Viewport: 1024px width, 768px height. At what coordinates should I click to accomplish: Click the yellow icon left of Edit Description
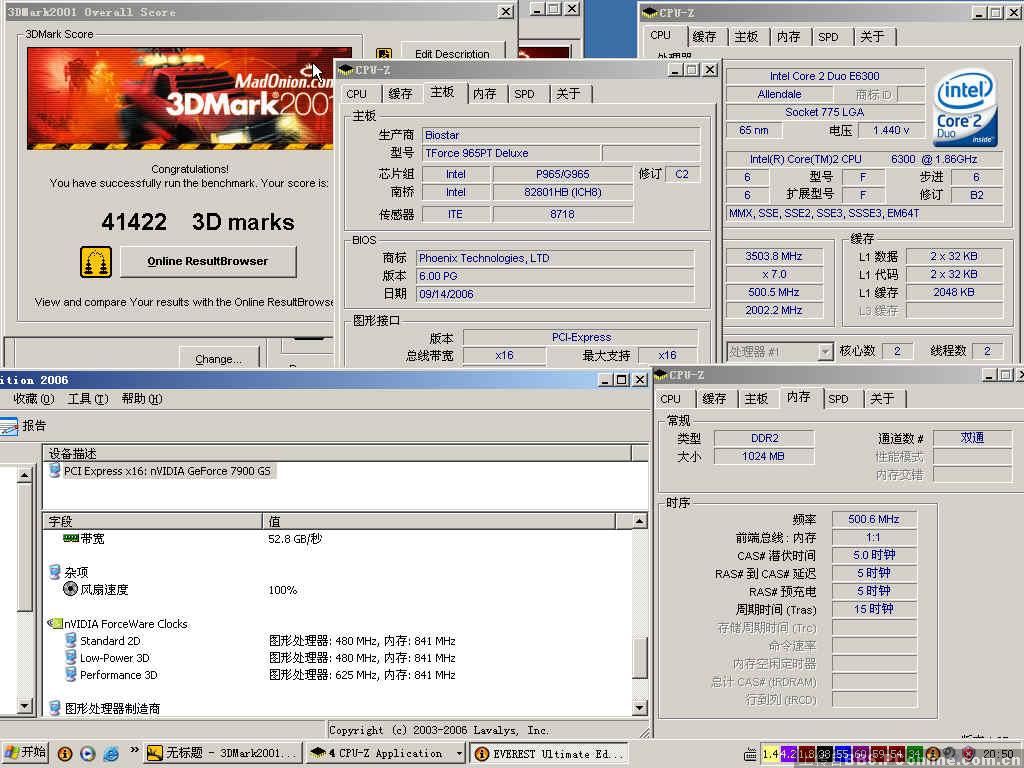(384, 54)
